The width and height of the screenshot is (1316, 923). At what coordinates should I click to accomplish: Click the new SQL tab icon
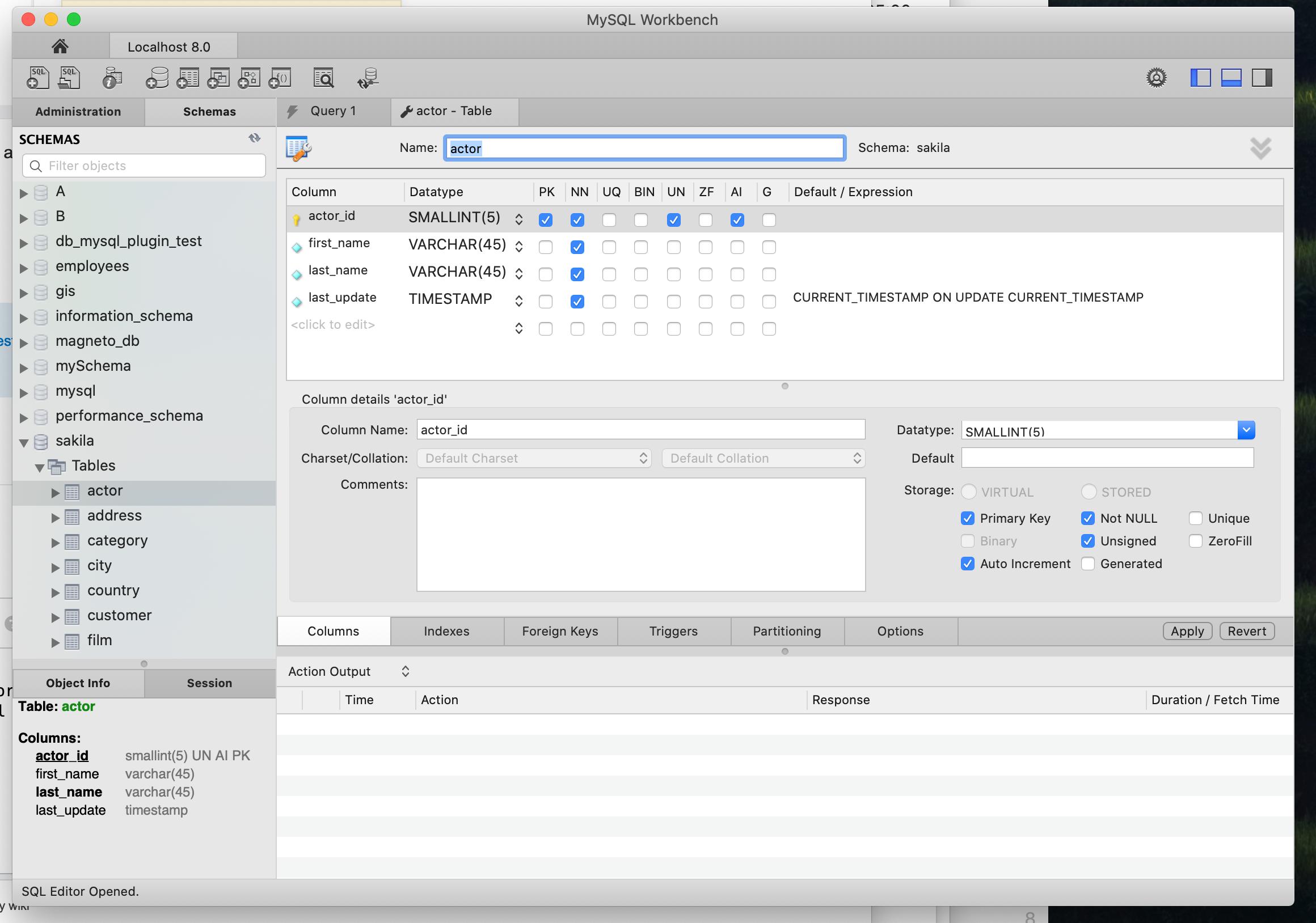click(38, 78)
